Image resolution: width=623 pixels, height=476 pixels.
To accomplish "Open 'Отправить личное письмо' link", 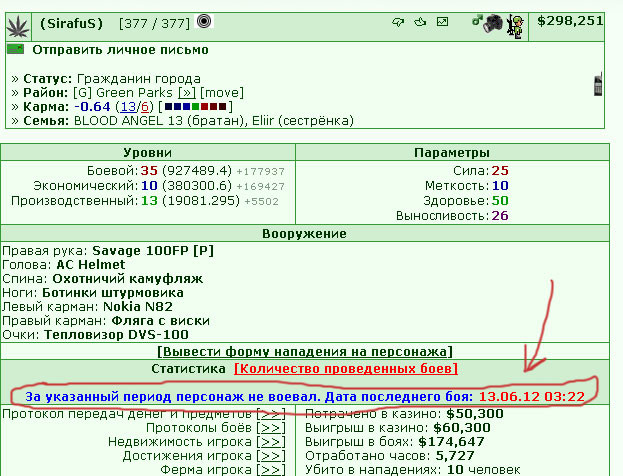I will (120, 50).
